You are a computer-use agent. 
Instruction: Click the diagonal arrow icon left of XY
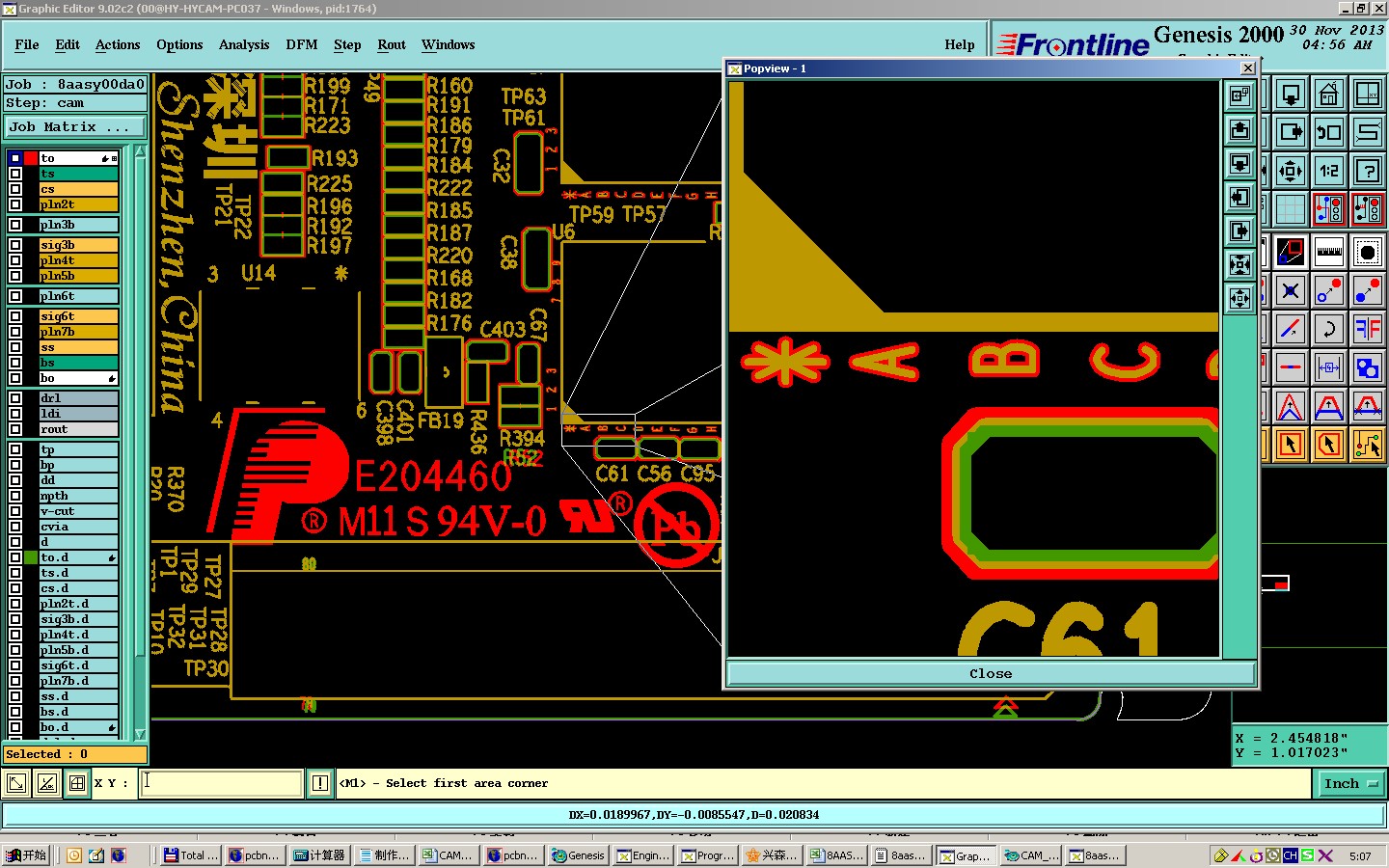(16, 783)
